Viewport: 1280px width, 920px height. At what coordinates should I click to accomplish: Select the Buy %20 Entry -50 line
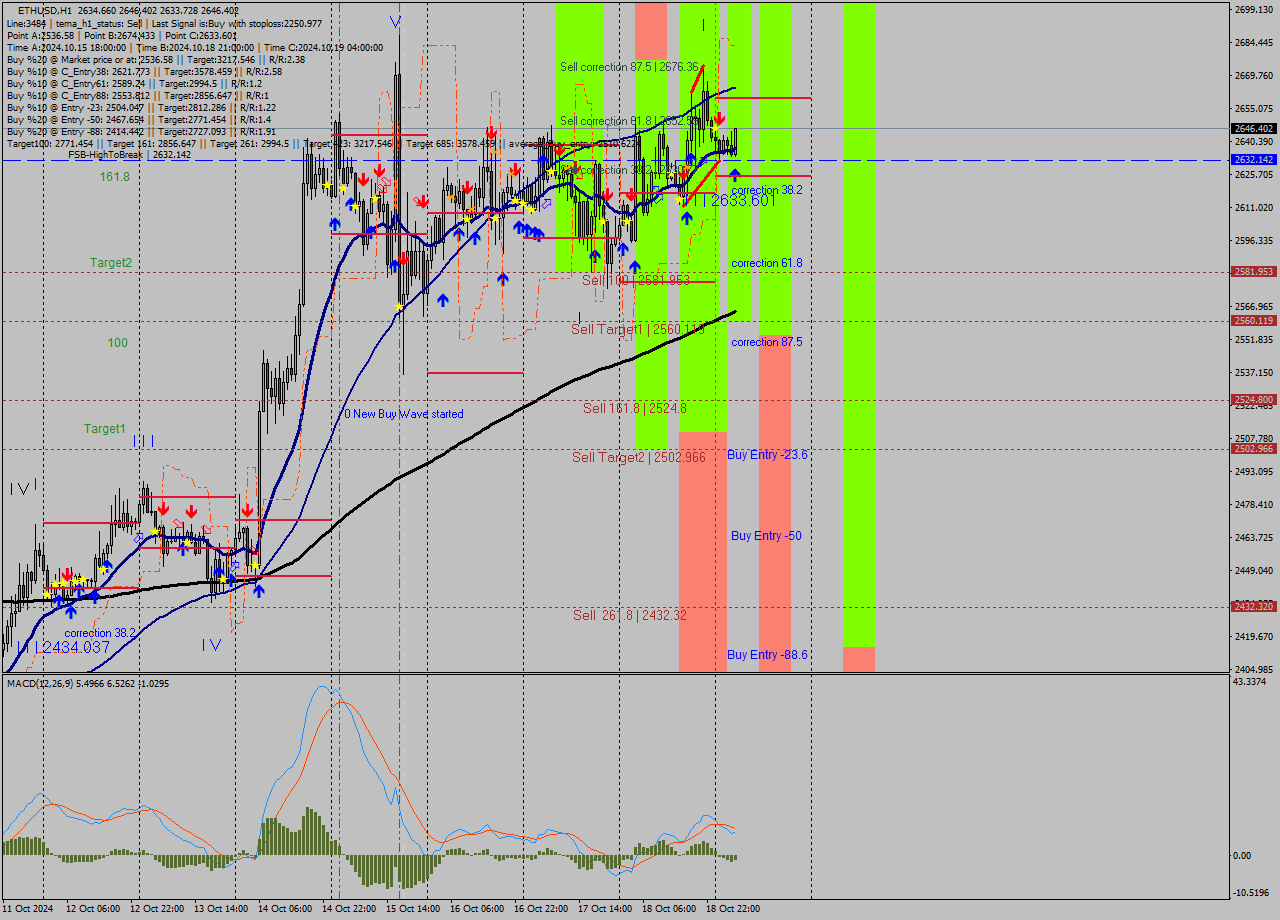138,119
